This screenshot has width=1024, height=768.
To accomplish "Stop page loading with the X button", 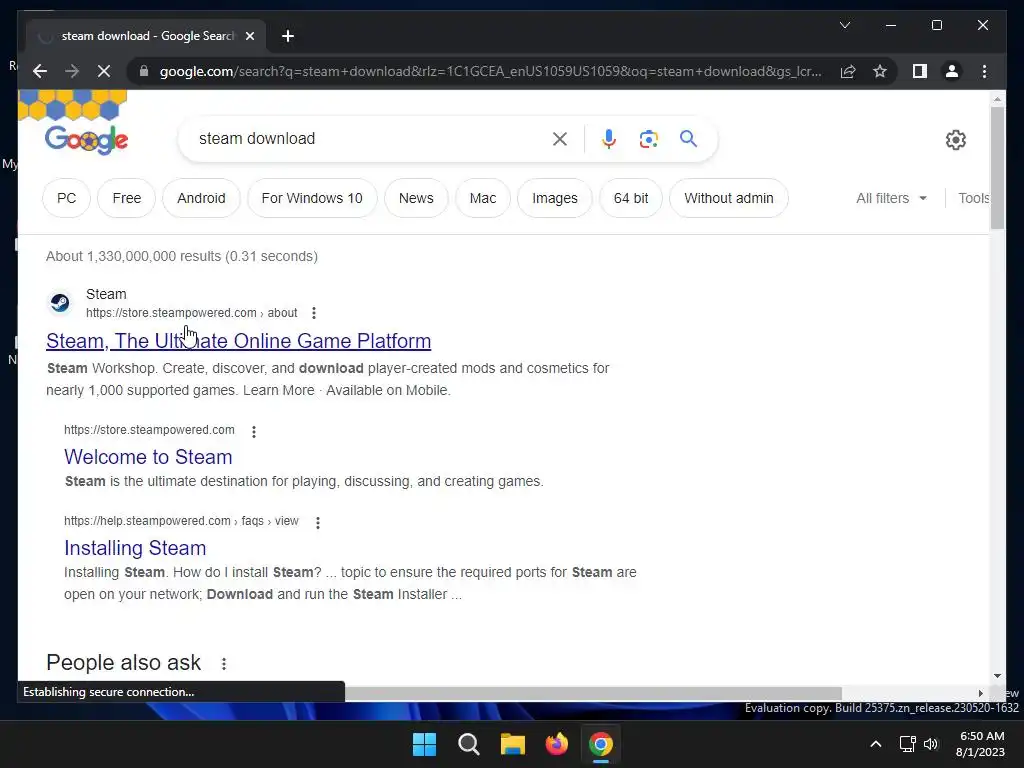I will pos(104,71).
